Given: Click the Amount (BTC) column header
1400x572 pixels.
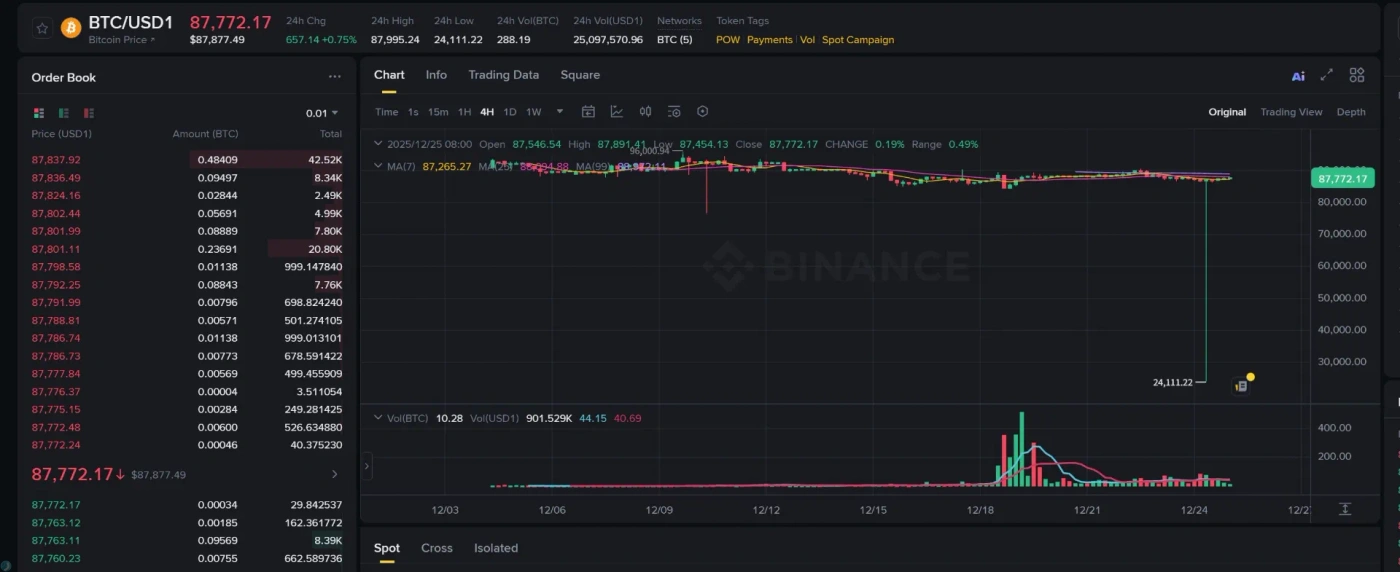Looking at the screenshot, I should pyautogui.click(x=205, y=134).
